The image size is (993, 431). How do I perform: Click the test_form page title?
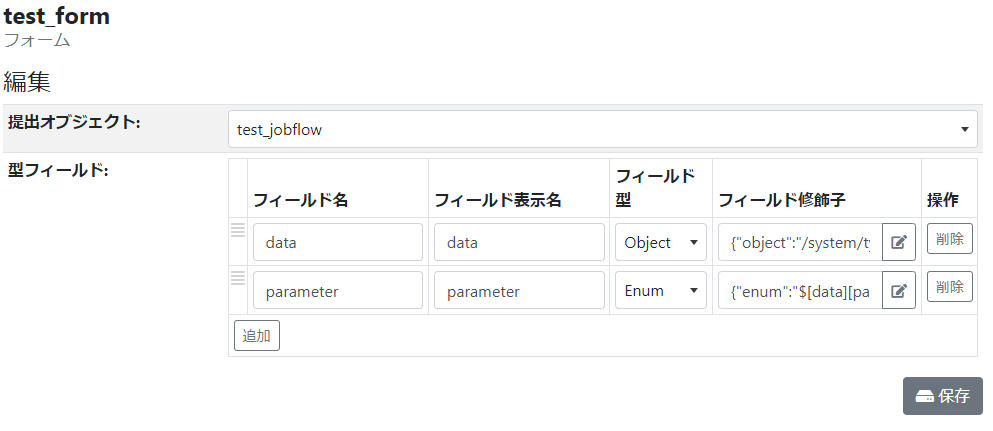coord(57,16)
